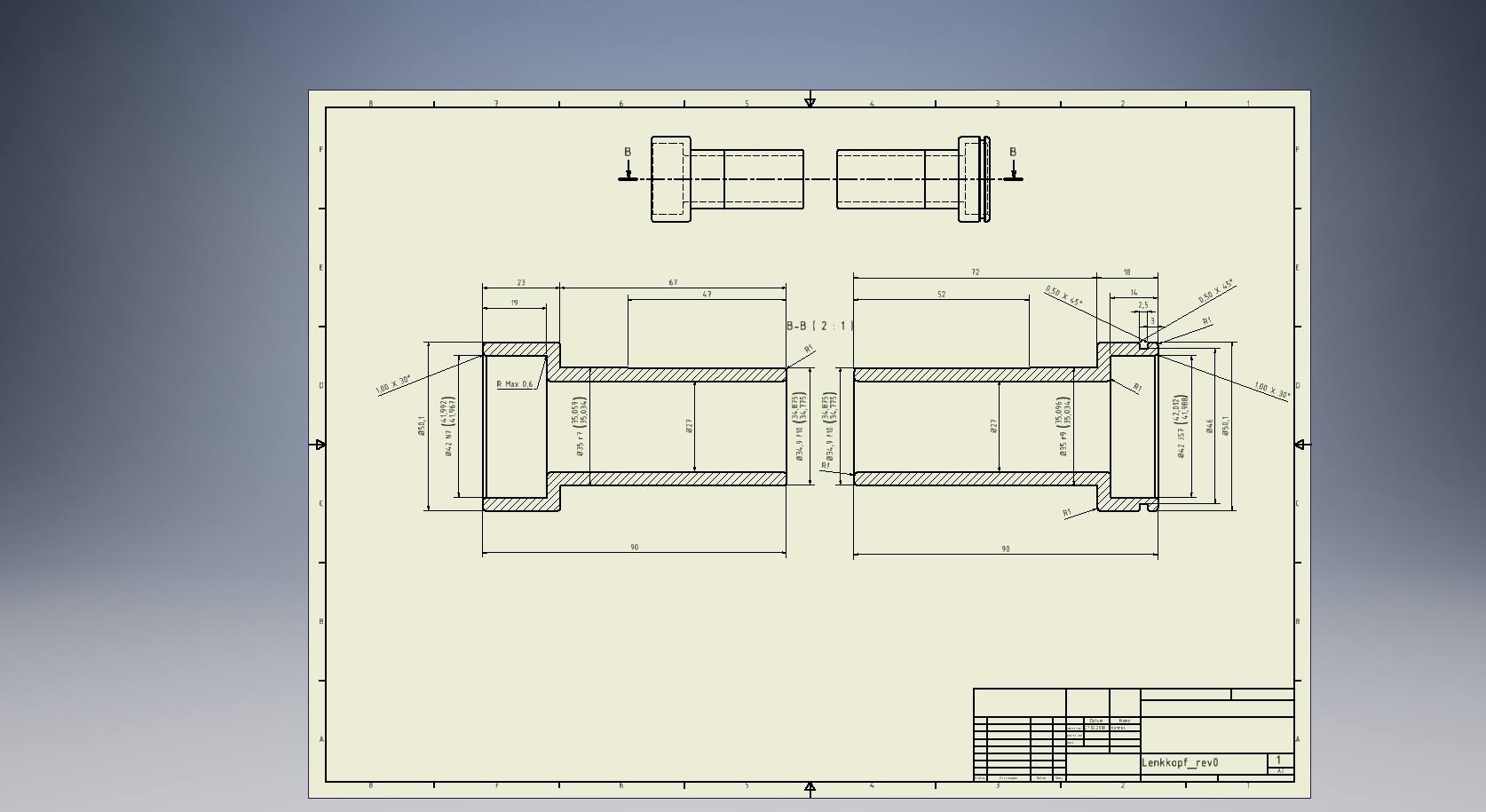Image resolution: width=1486 pixels, height=812 pixels.
Task: Click the Ø46 diameter dimension
Action: click(x=1209, y=427)
